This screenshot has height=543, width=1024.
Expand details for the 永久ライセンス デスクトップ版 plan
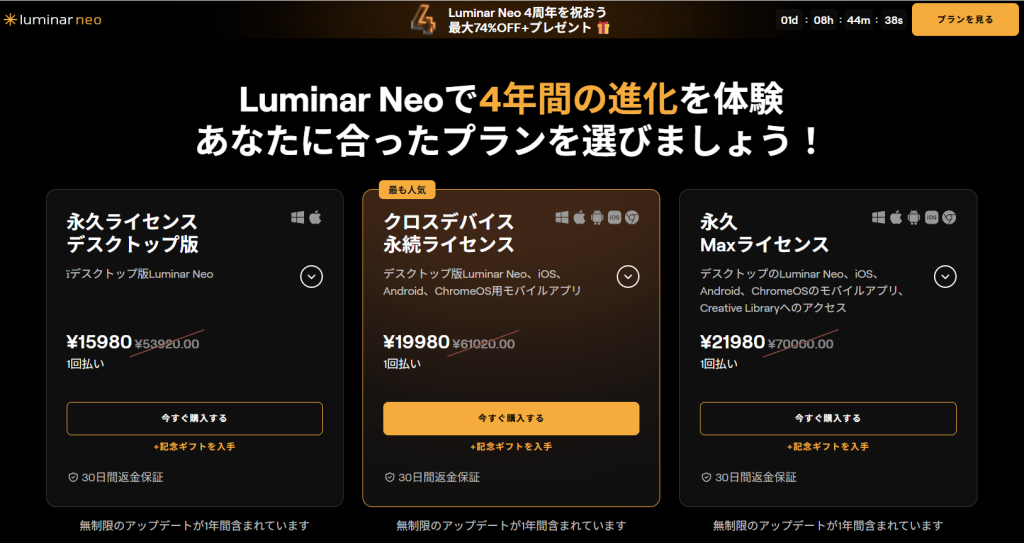click(311, 276)
